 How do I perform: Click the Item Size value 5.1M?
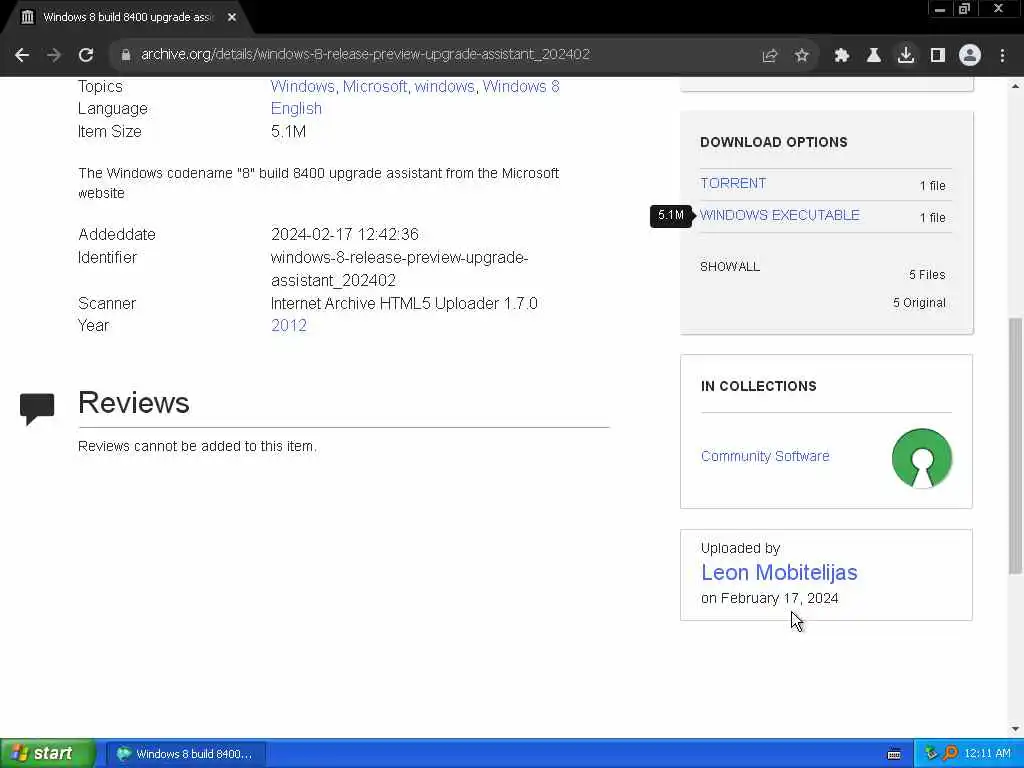coord(288,131)
